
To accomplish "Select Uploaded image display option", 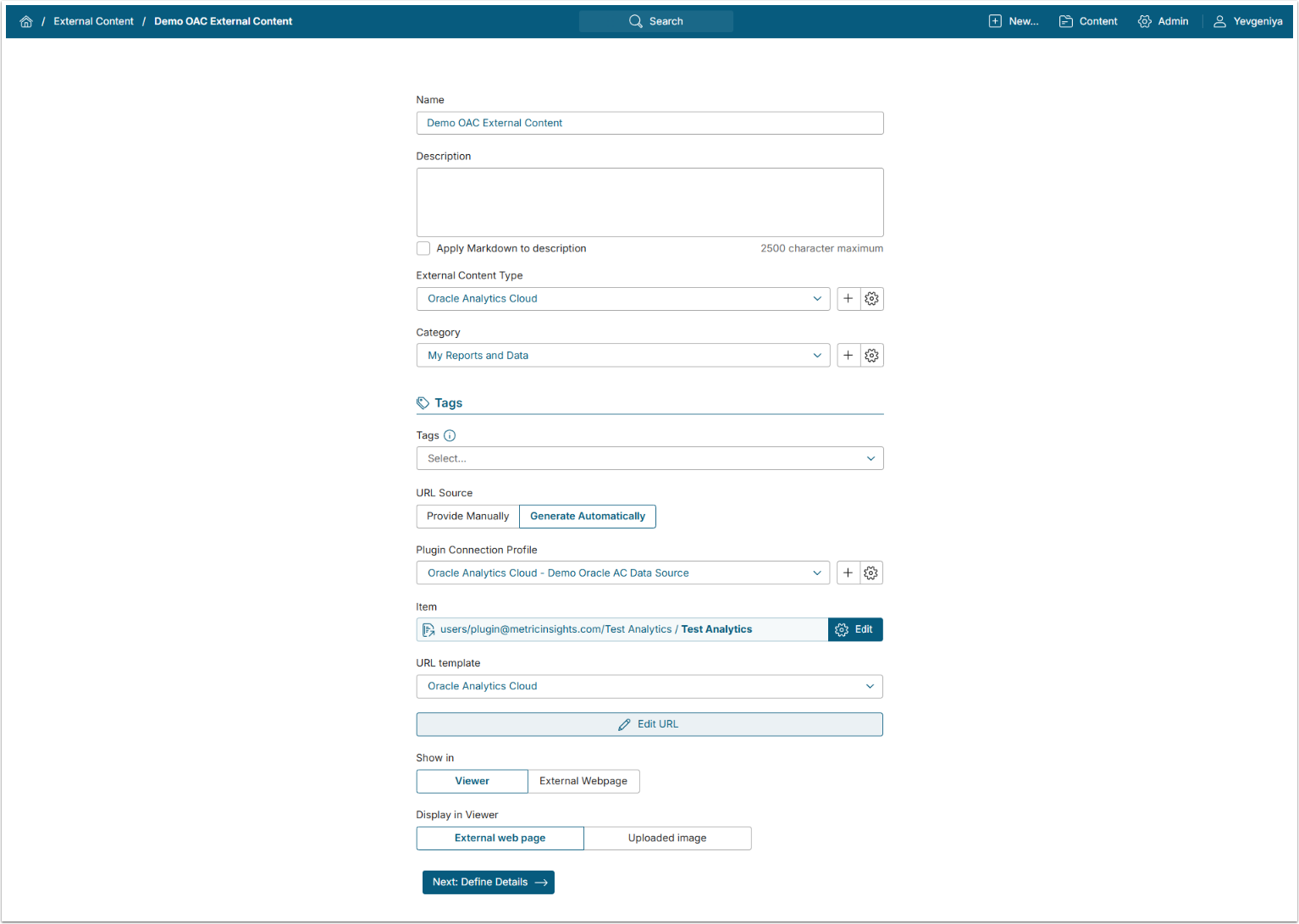I will 667,838.
